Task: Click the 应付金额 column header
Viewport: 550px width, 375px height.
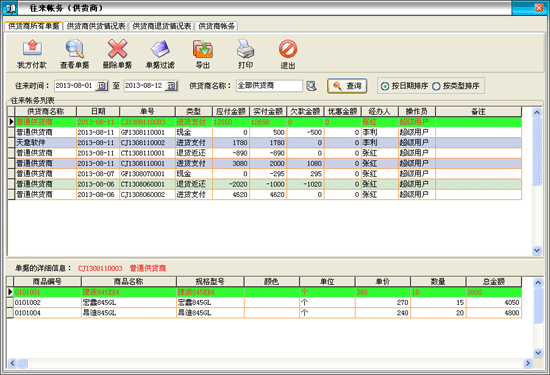Action: [x=231, y=112]
